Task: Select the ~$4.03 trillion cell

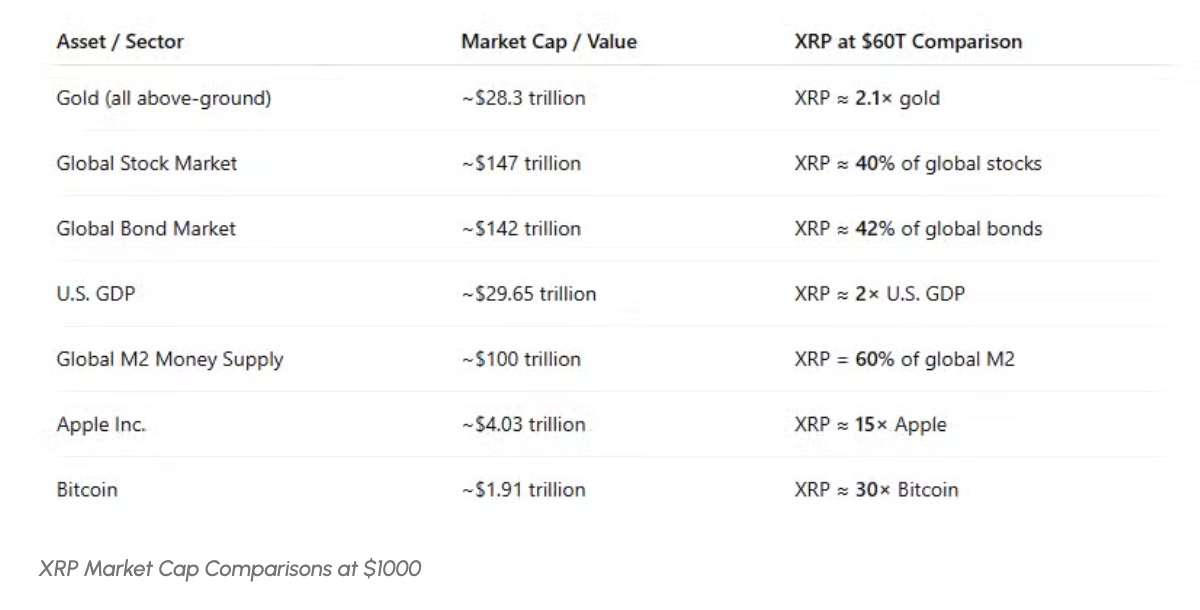Action: point(523,424)
